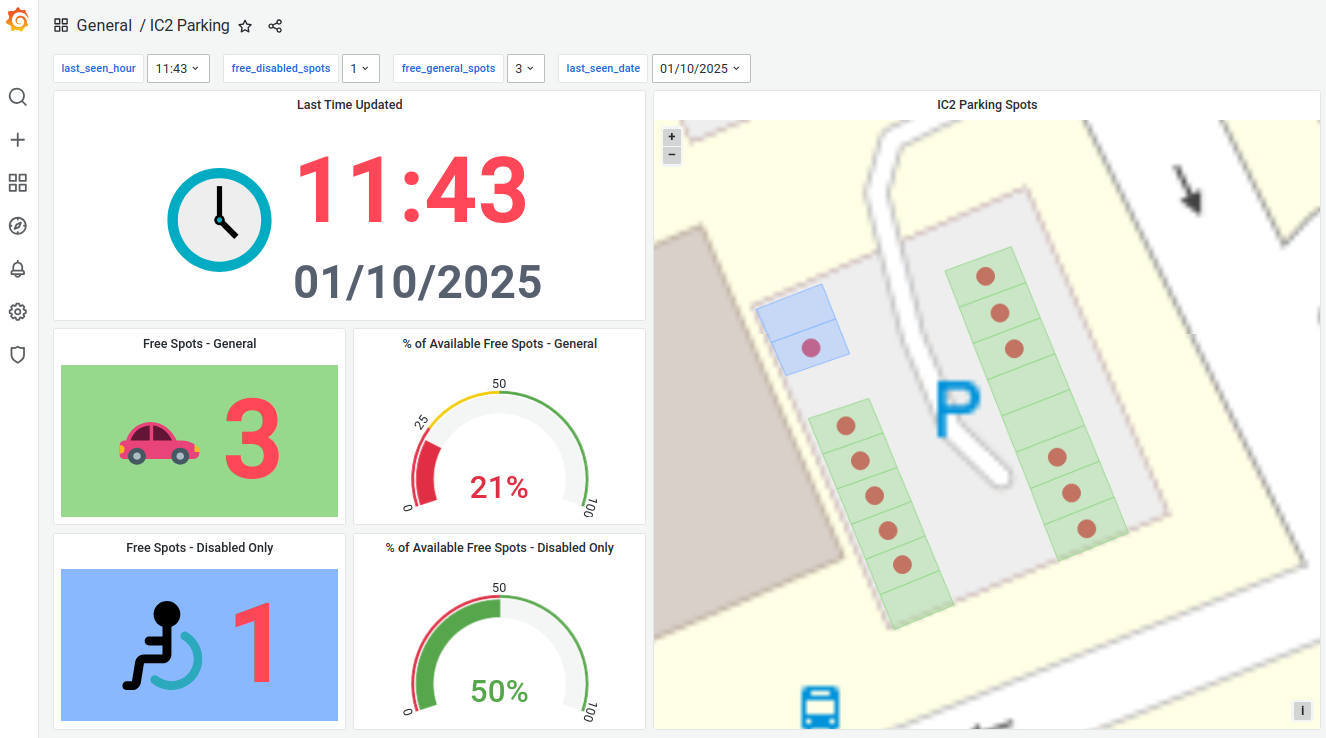This screenshot has height=738, width=1326.
Task: Click the 50% disabled availability gauge
Action: [500, 654]
